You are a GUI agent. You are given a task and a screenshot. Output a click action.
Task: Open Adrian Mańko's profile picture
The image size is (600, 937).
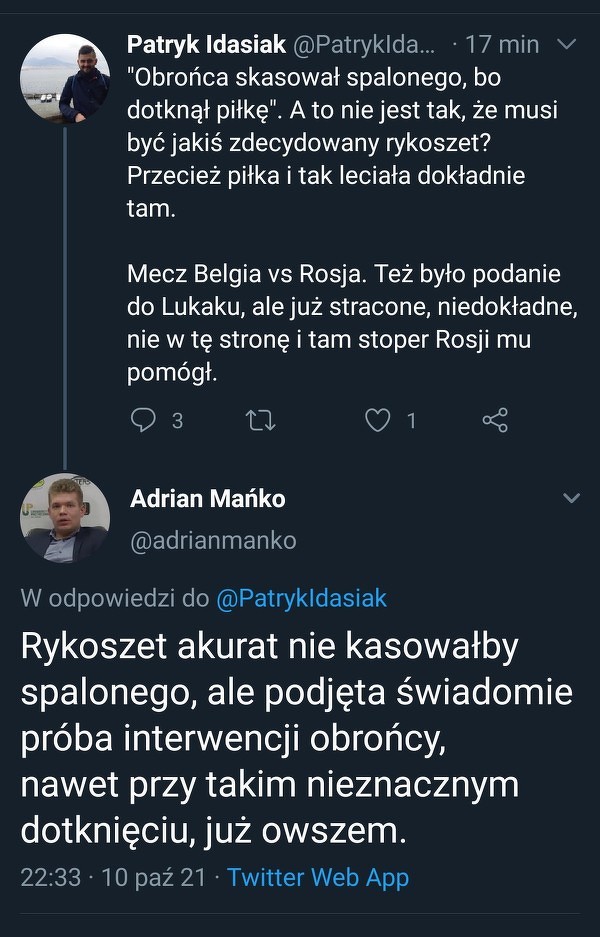(65, 517)
